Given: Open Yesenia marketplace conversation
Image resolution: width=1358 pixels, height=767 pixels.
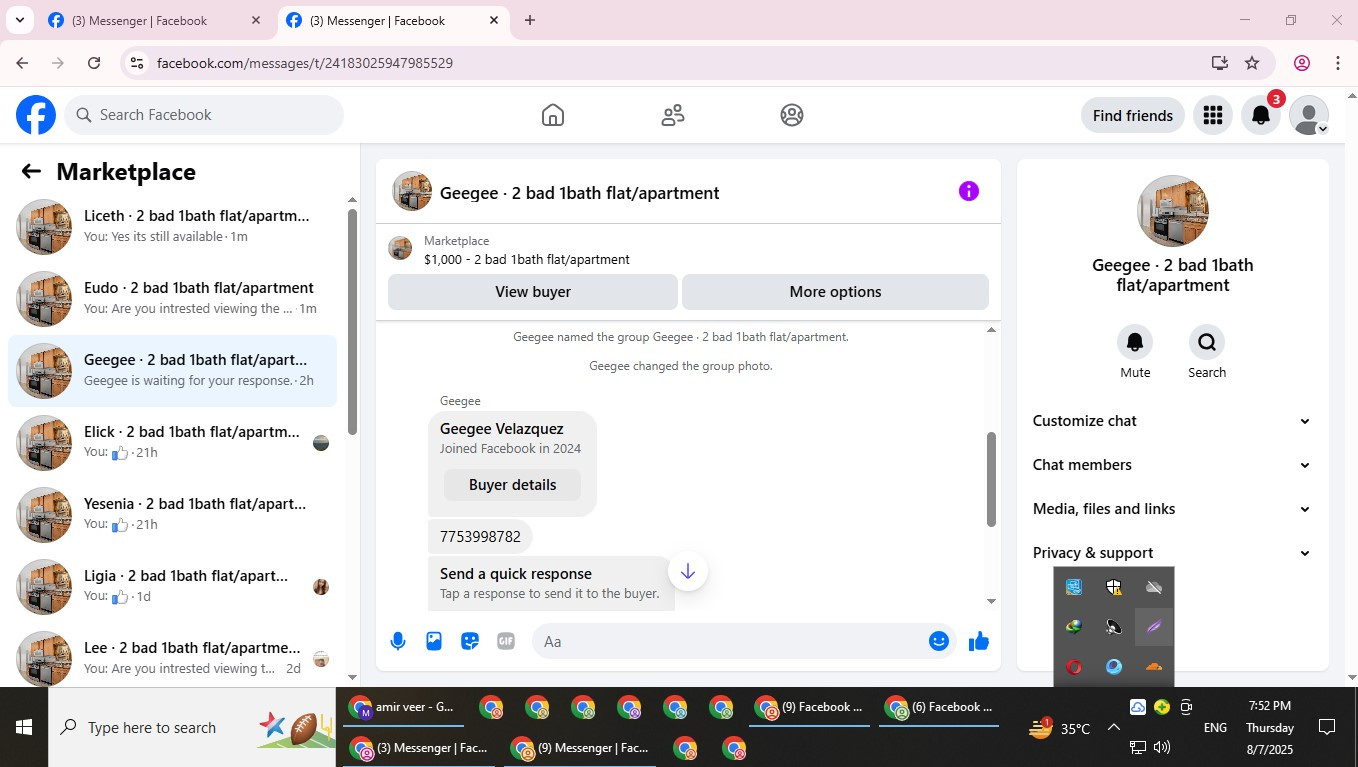Looking at the screenshot, I should click(173, 514).
